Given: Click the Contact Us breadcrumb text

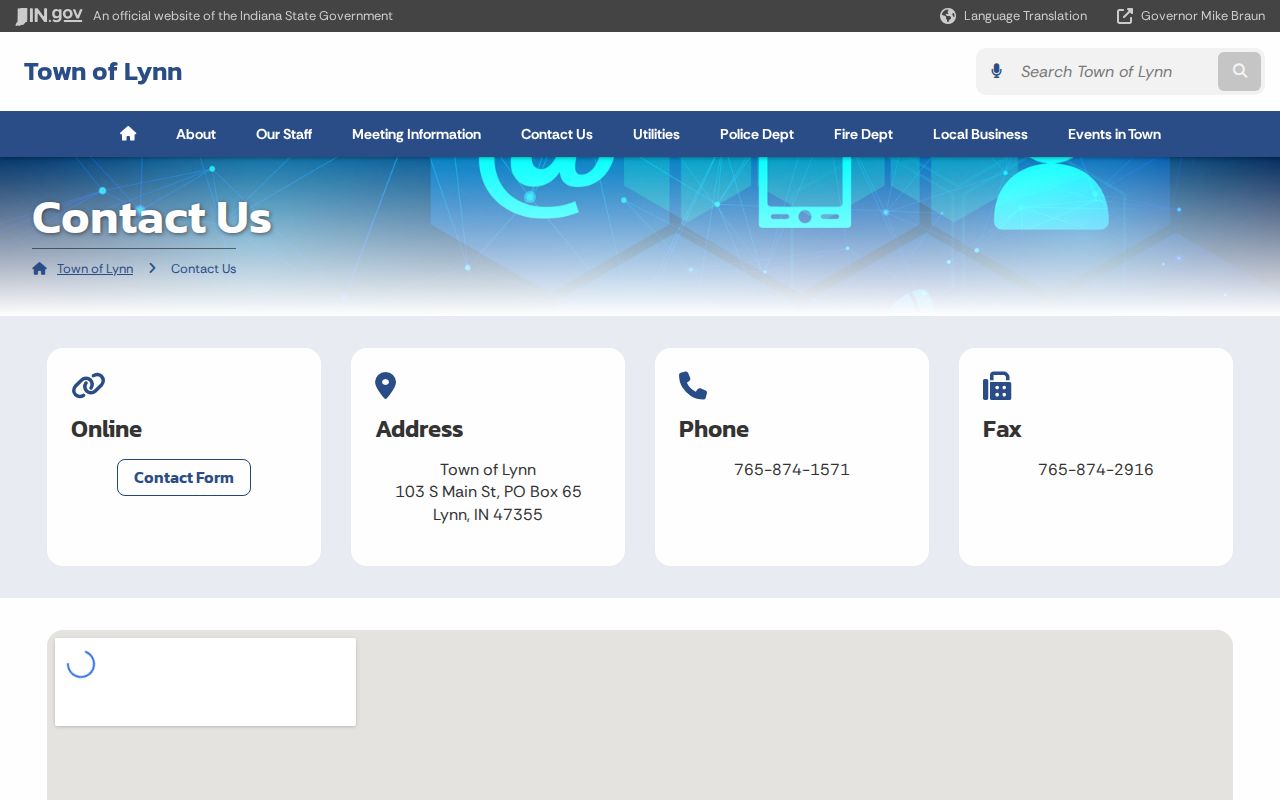Looking at the screenshot, I should click(x=203, y=268).
